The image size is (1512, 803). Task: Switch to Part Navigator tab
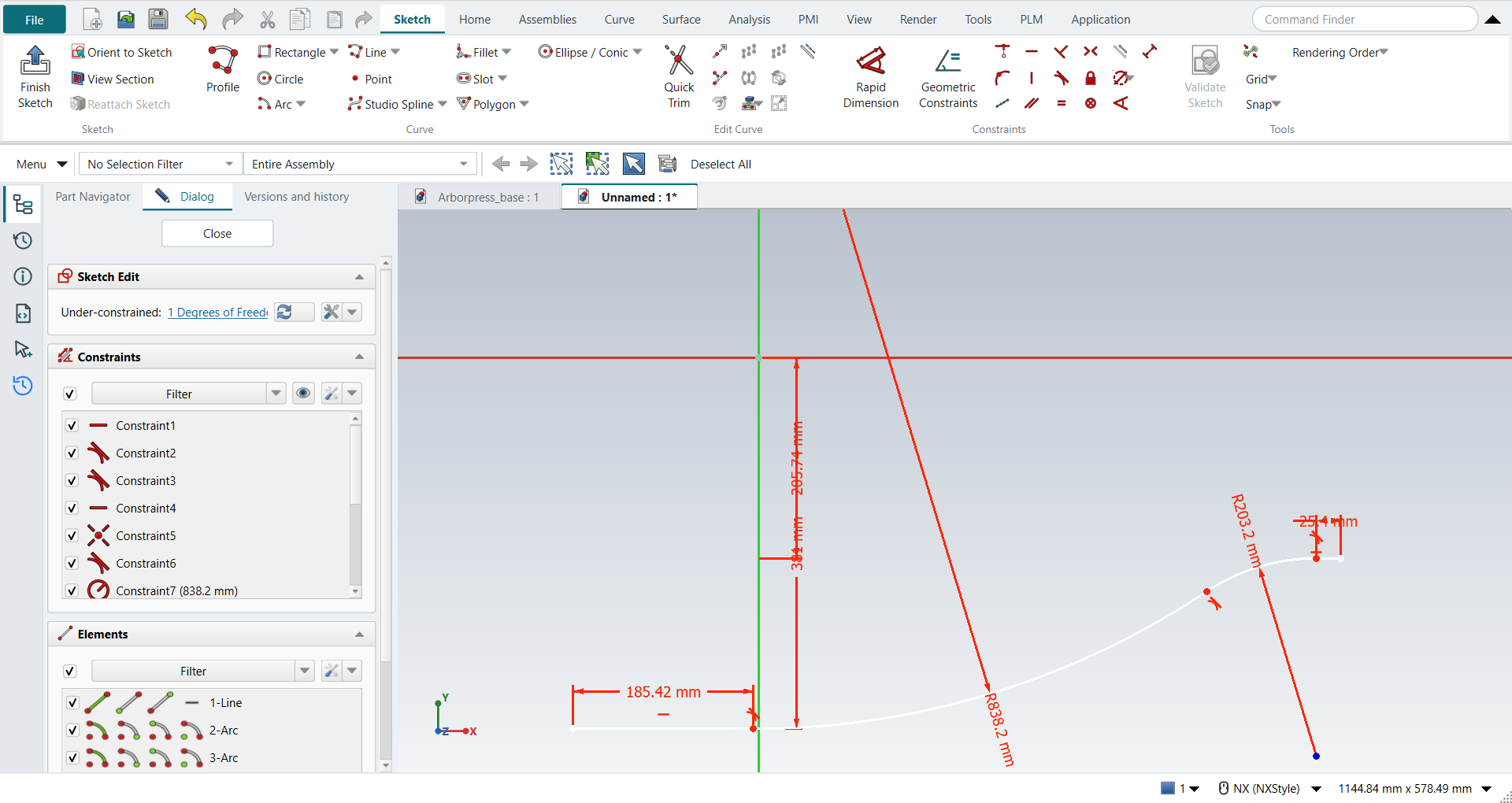click(x=93, y=197)
